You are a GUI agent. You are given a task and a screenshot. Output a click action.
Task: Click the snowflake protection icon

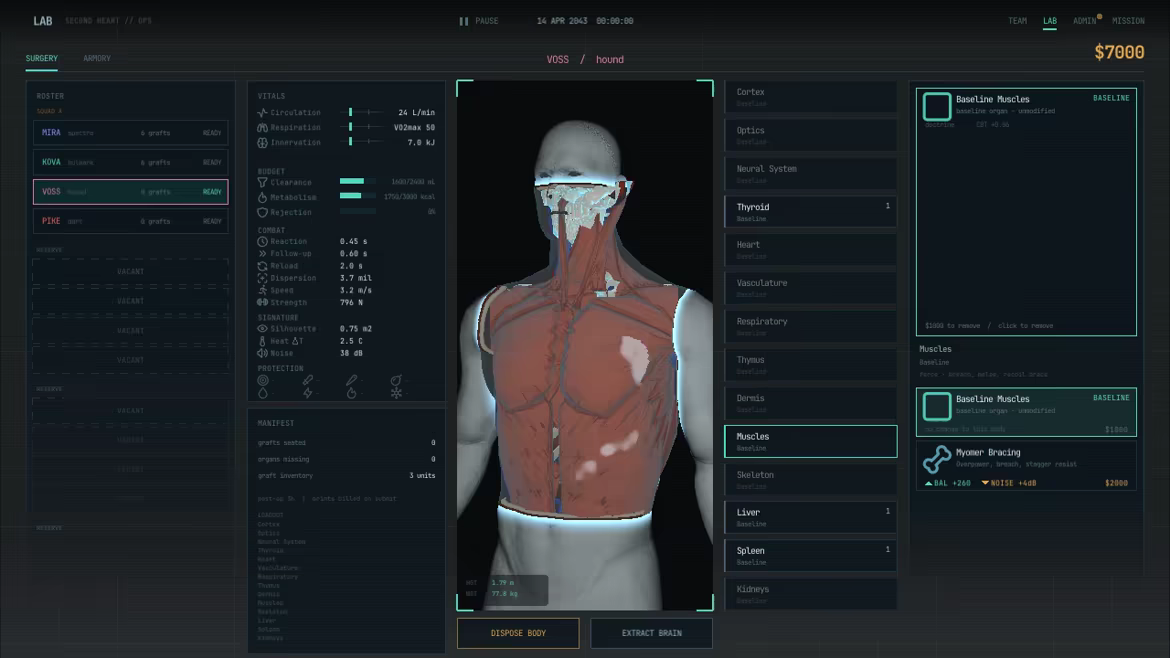click(396, 392)
